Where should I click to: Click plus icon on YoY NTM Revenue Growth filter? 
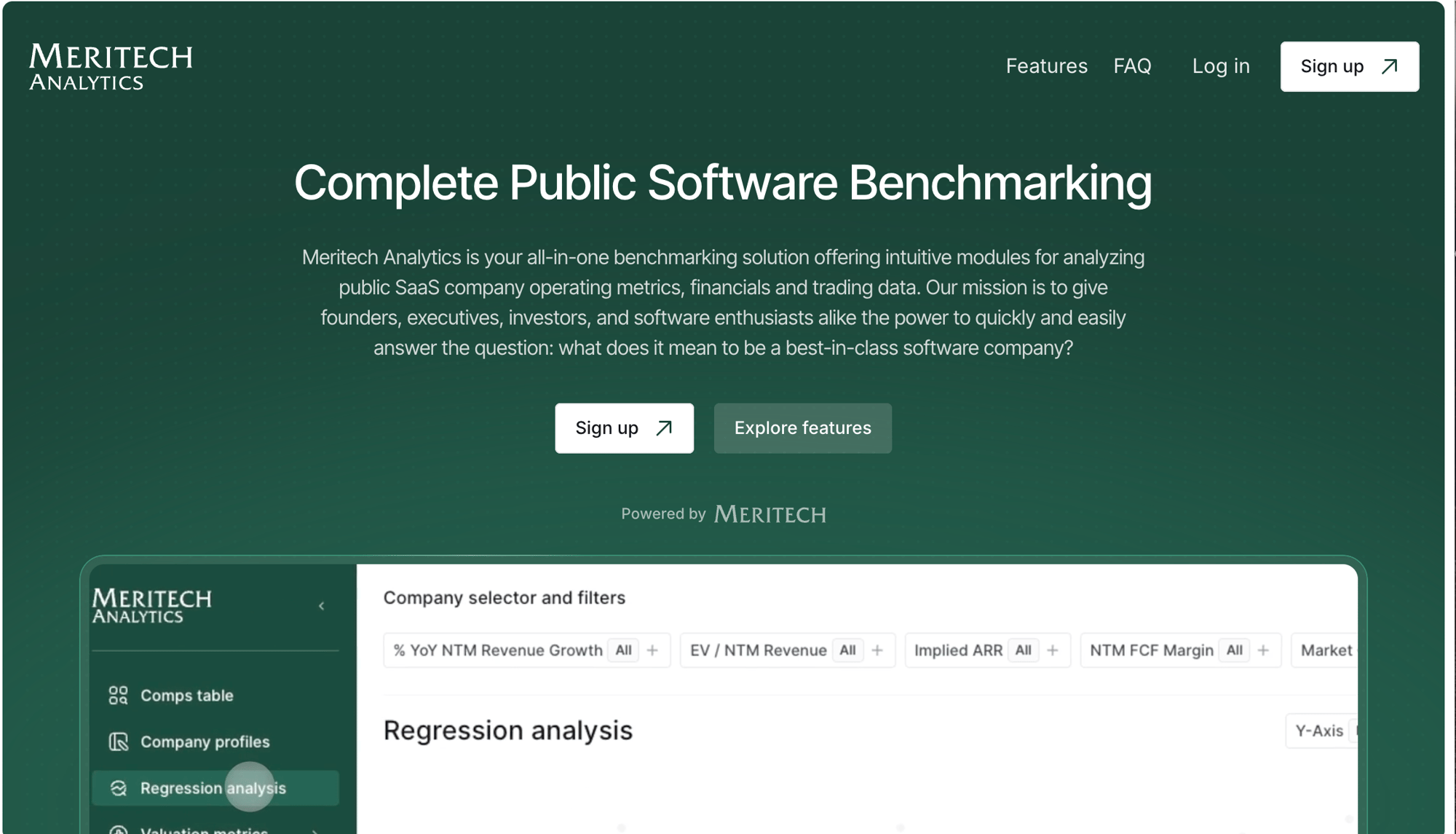[x=652, y=650]
